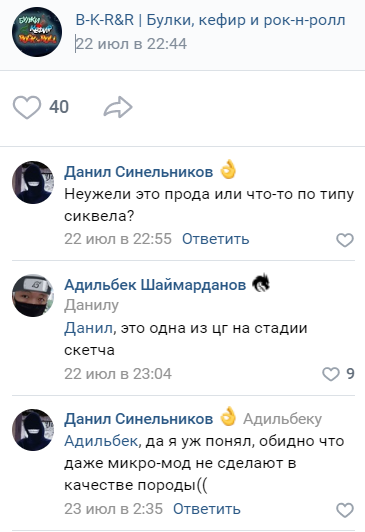The height and width of the screenshot is (532, 365).
Task: Like Адильбек's comment with 9 likes
Action: [331, 374]
